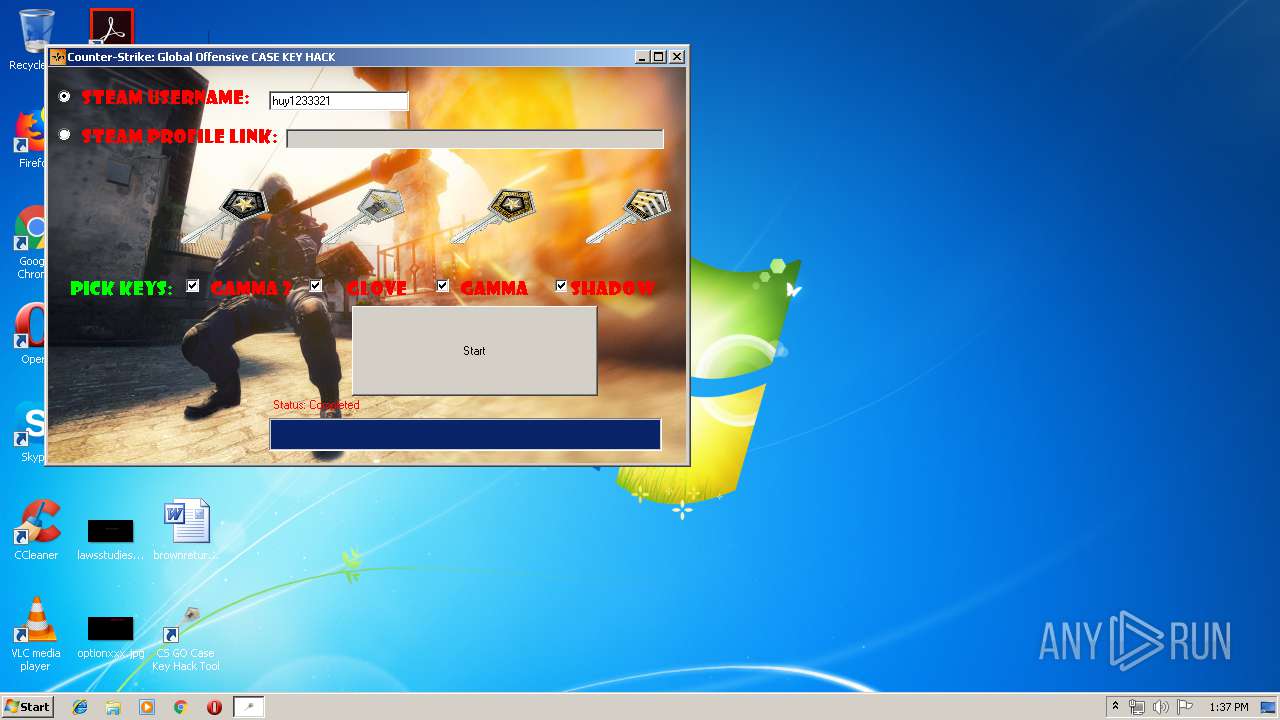Uncheck the Glove key checkbox

point(316,286)
